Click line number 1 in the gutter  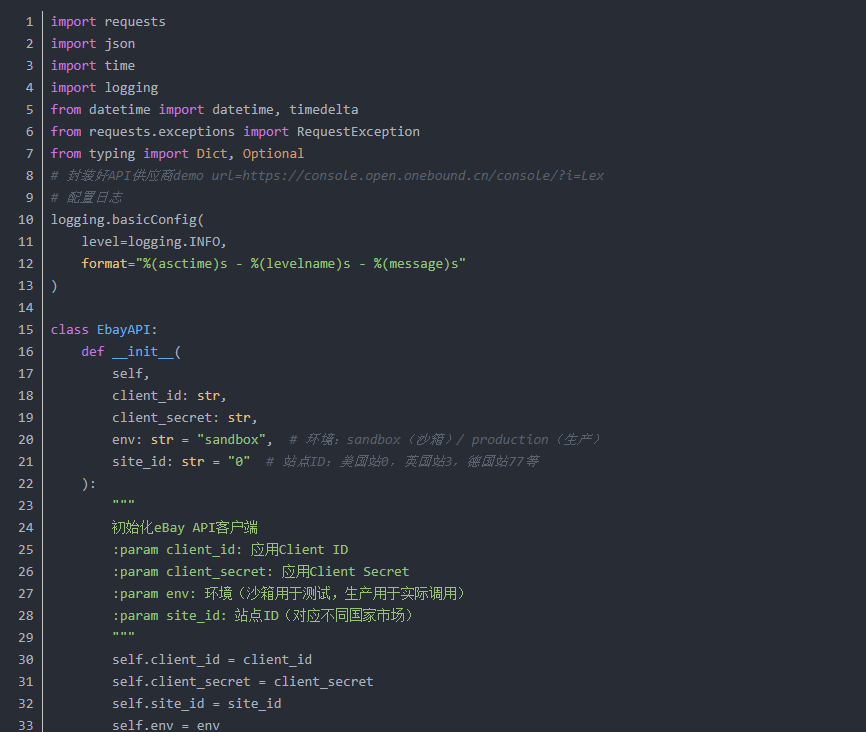(29, 22)
